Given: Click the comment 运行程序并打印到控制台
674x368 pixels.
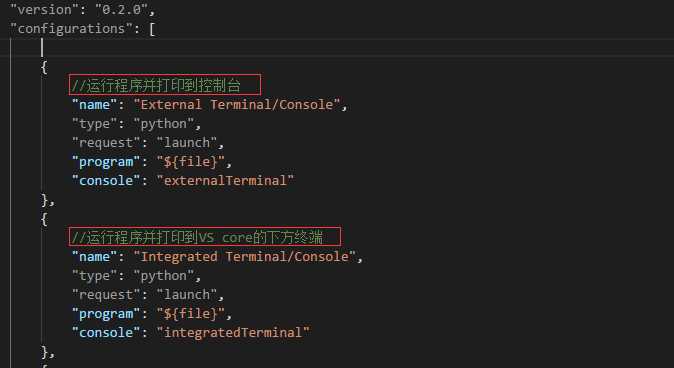Looking at the screenshot, I should [x=156, y=86].
